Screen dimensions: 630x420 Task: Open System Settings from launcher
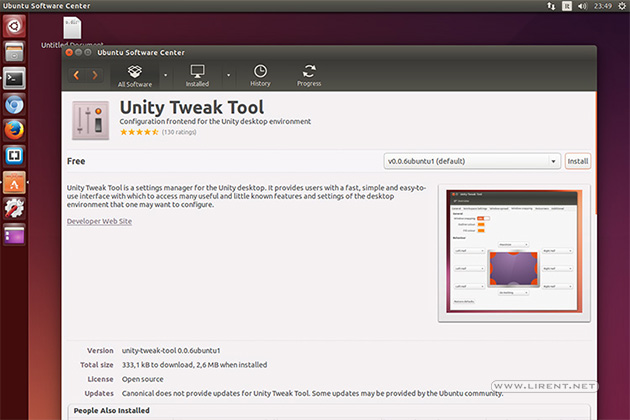[x=14, y=209]
